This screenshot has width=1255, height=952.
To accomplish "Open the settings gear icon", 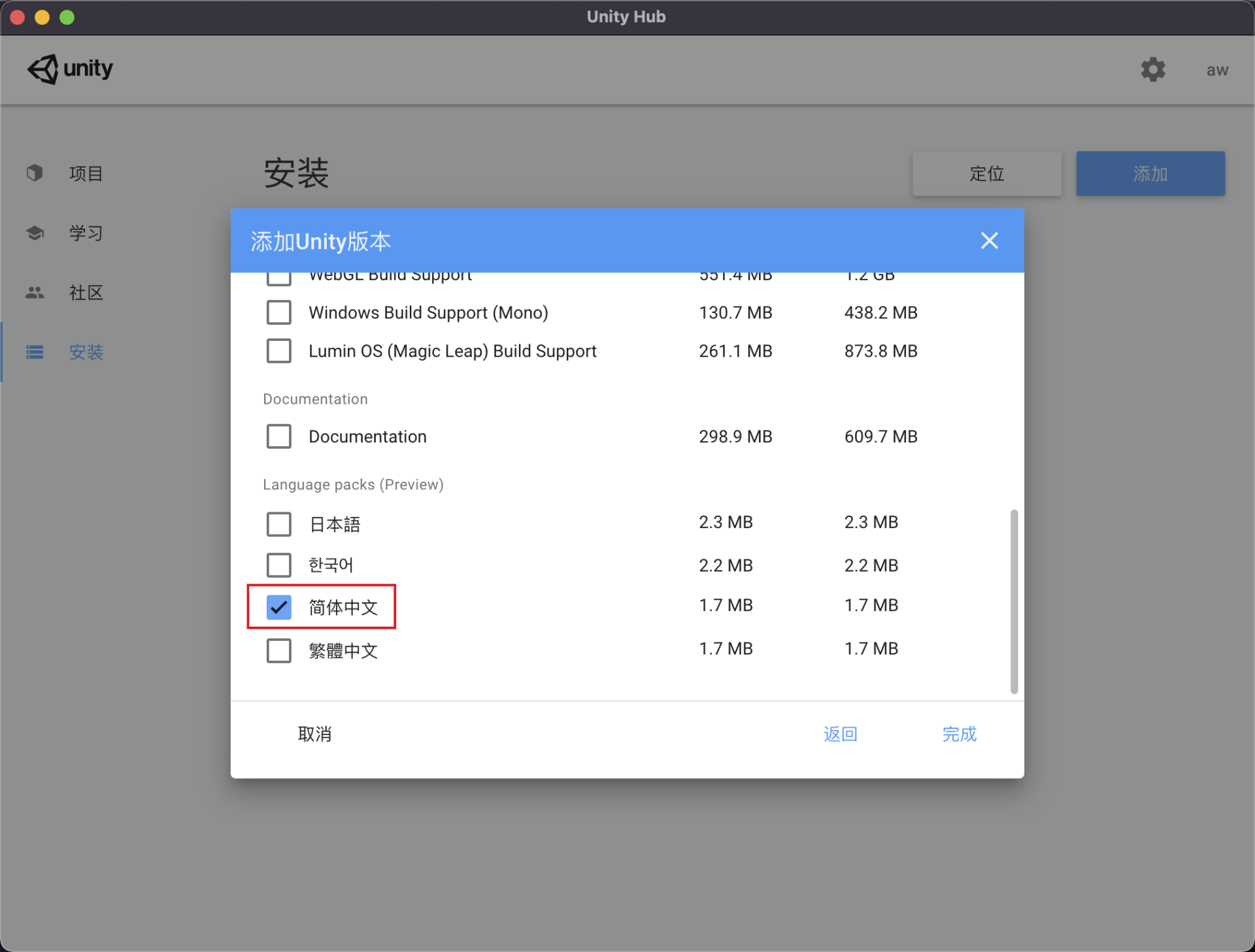I will click(x=1153, y=69).
